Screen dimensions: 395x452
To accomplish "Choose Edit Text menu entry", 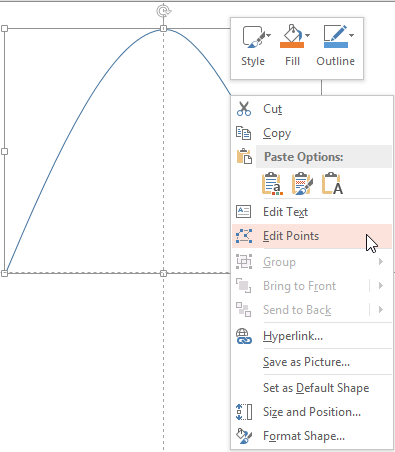I will [312, 212].
